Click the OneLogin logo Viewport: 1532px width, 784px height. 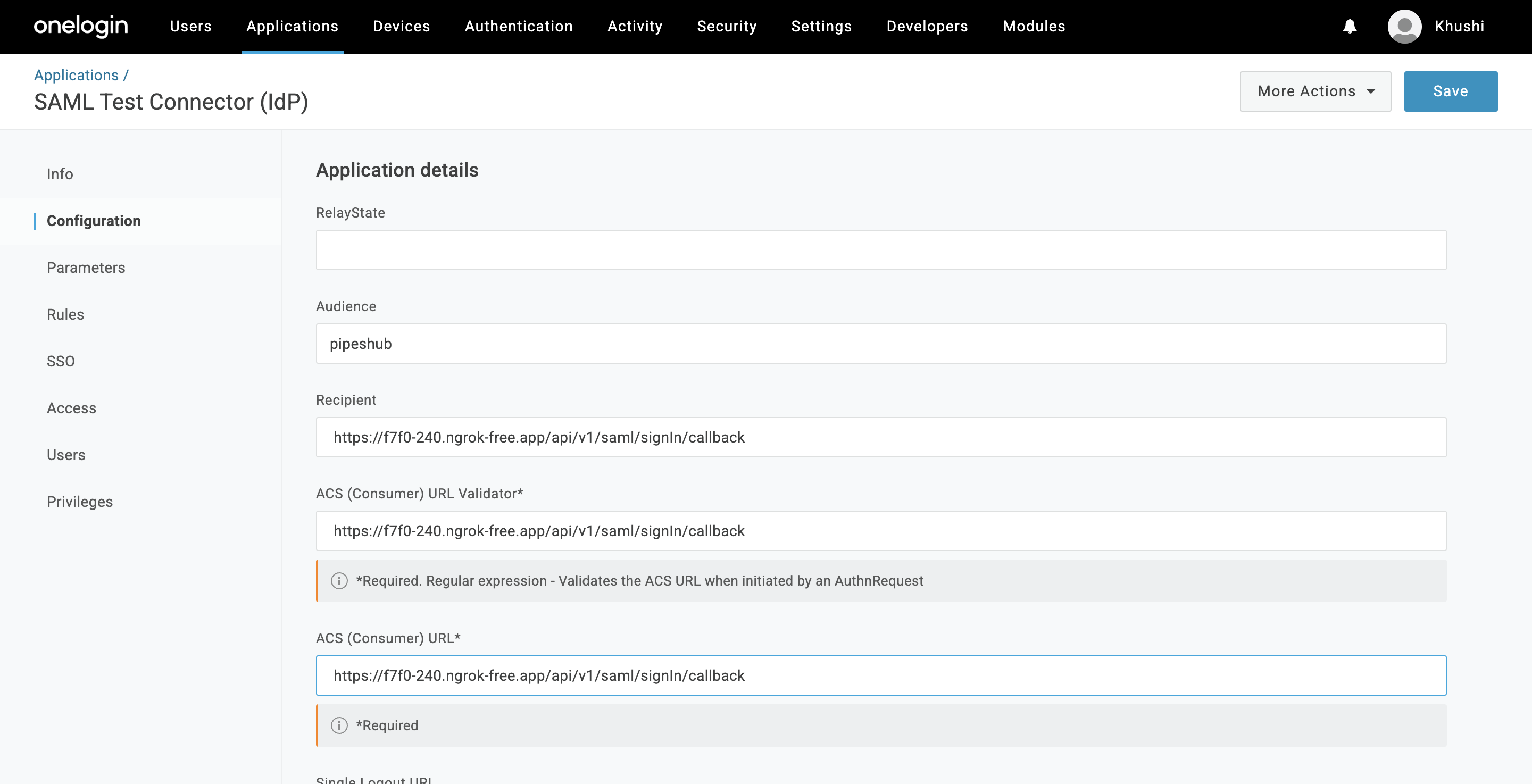tap(81, 26)
